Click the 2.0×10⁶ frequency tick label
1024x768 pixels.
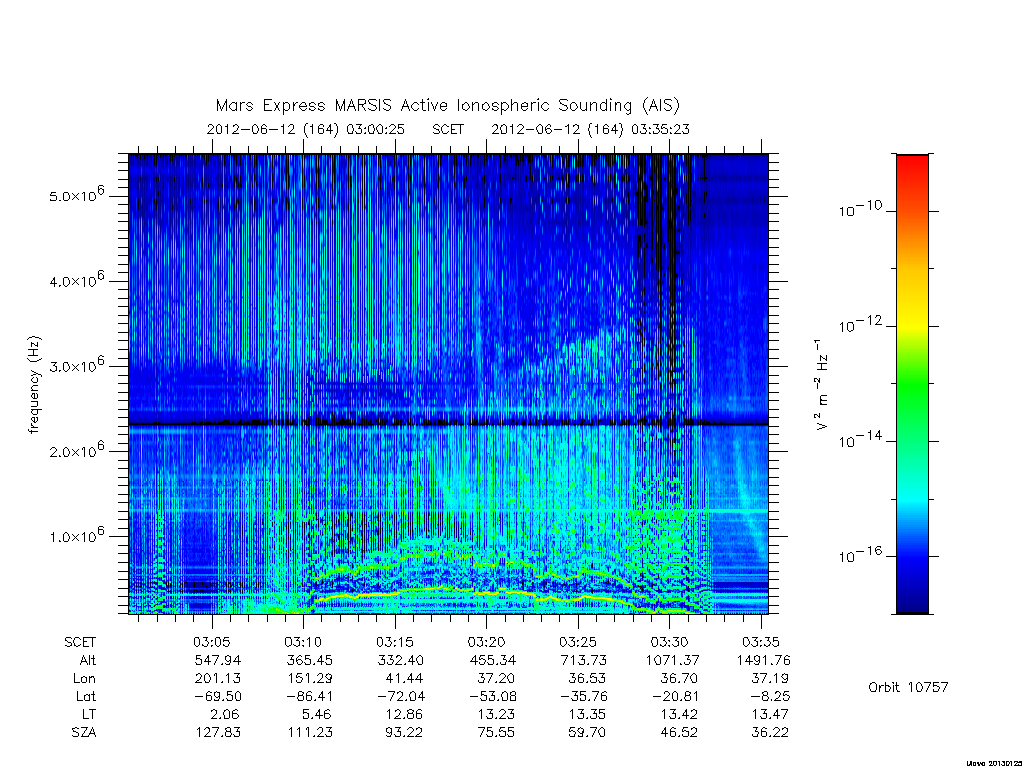coord(76,450)
